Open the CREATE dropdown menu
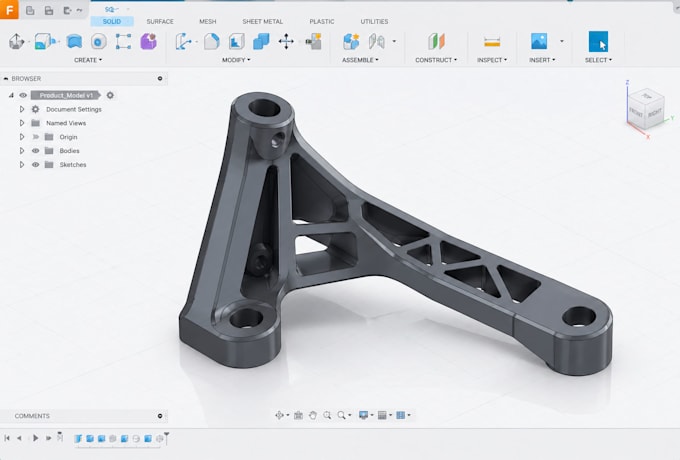680x460 pixels. click(88, 60)
